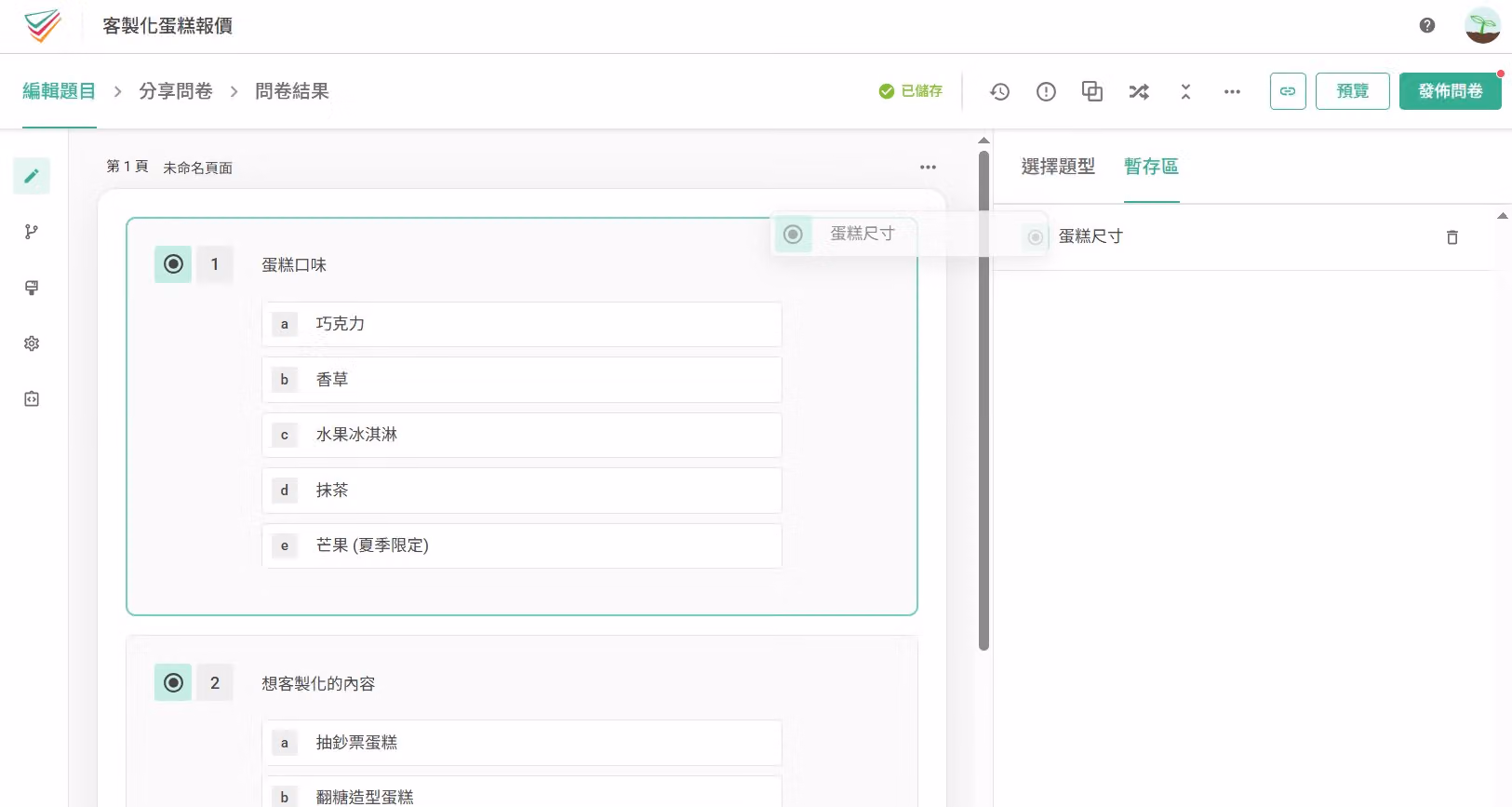Open page 1 more options ellipsis
The width and height of the screenshot is (1512, 807).
(x=928, y=168)
